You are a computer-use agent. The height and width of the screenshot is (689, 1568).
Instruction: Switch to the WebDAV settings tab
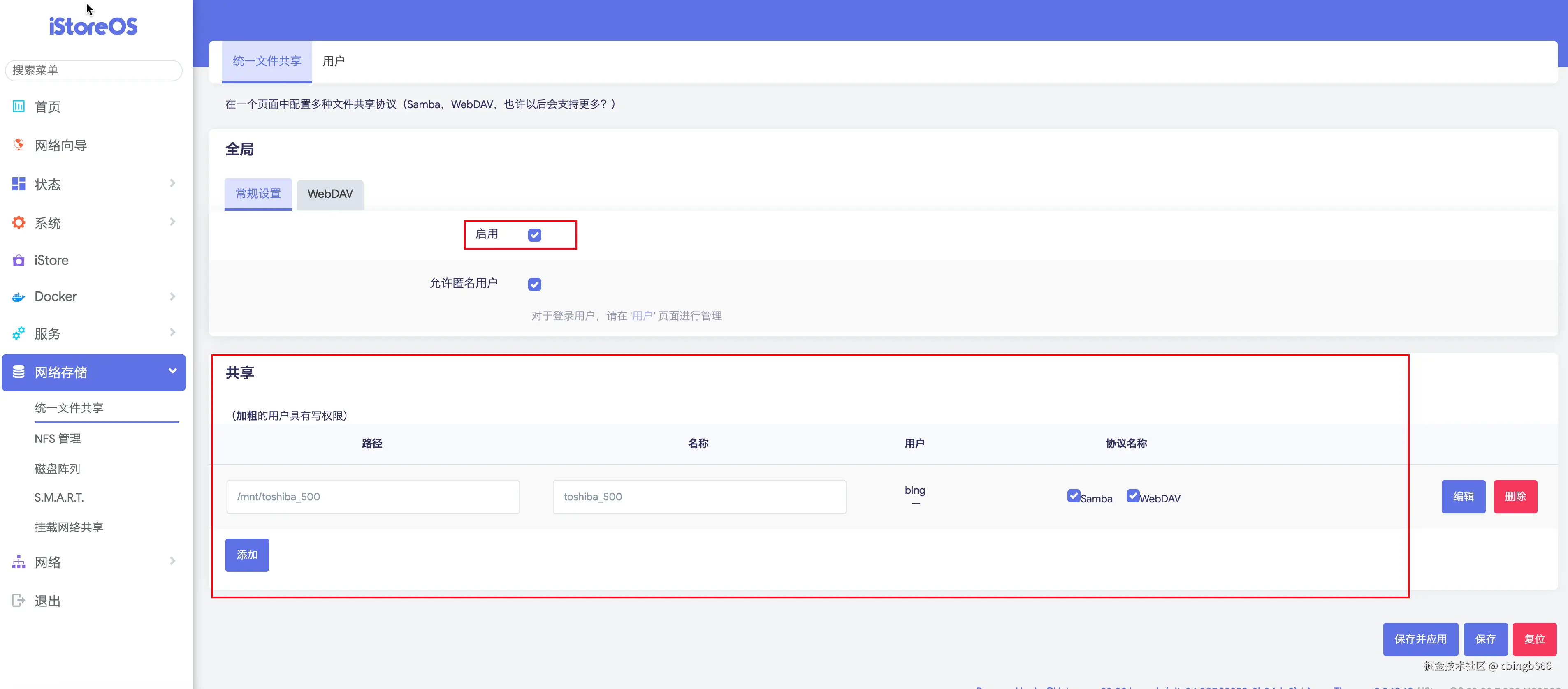(x=330, y=194)
